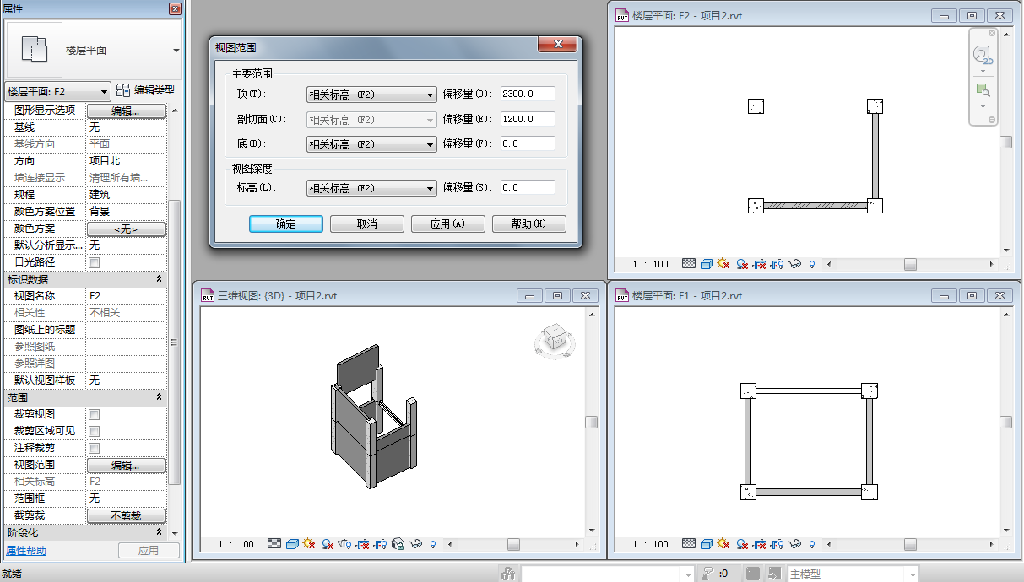The image size is (1024, 582).
Task: Click crop view icon in 3D view bar
Action: pos(362,543)
